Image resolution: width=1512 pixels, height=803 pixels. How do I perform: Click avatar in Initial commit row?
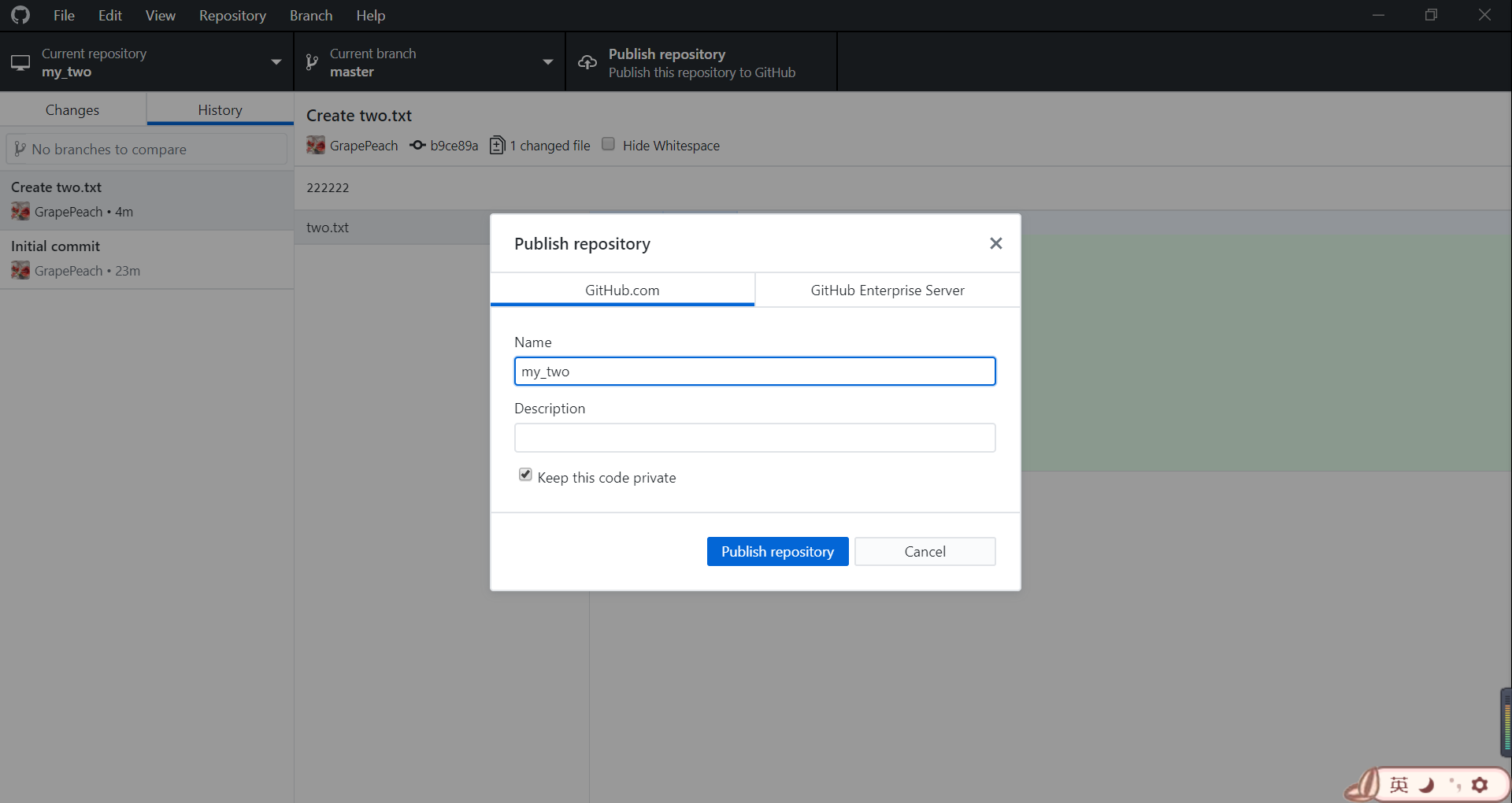pyautogui.click(x=20, y=270)
